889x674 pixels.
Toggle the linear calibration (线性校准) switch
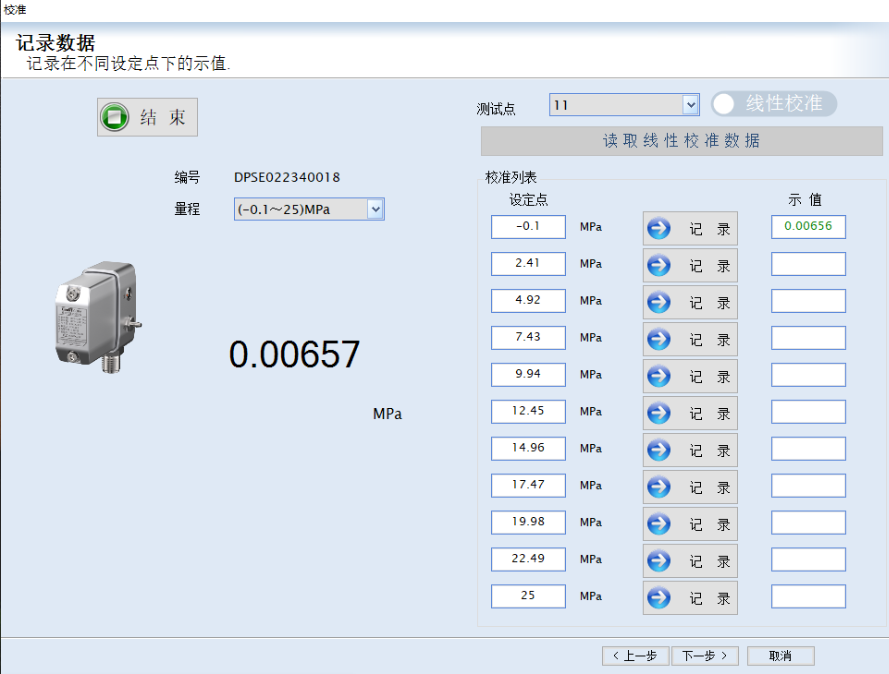(x=773, y=104)
